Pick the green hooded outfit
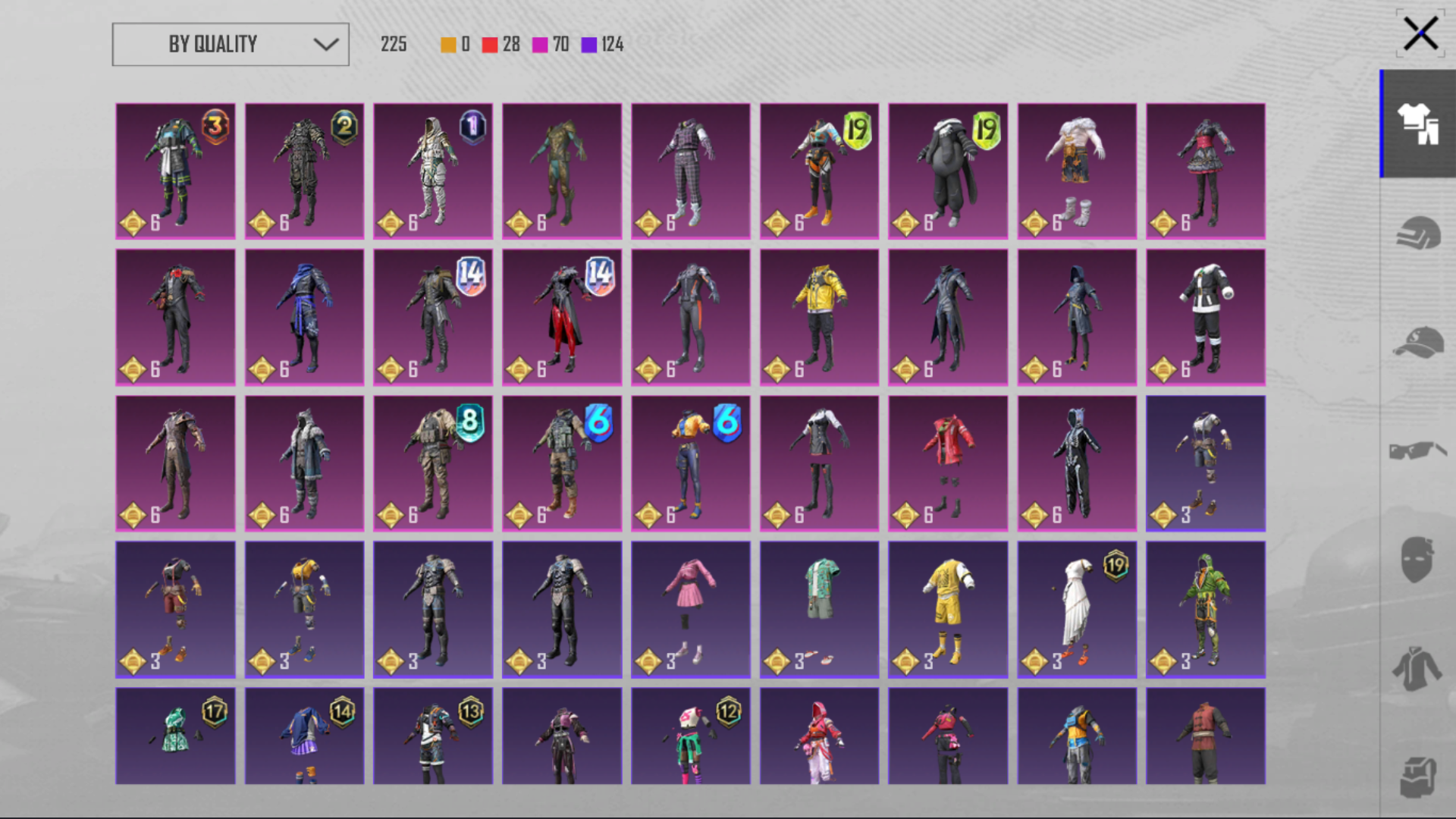The image size is (1456, 819). tap(1206, 610)
